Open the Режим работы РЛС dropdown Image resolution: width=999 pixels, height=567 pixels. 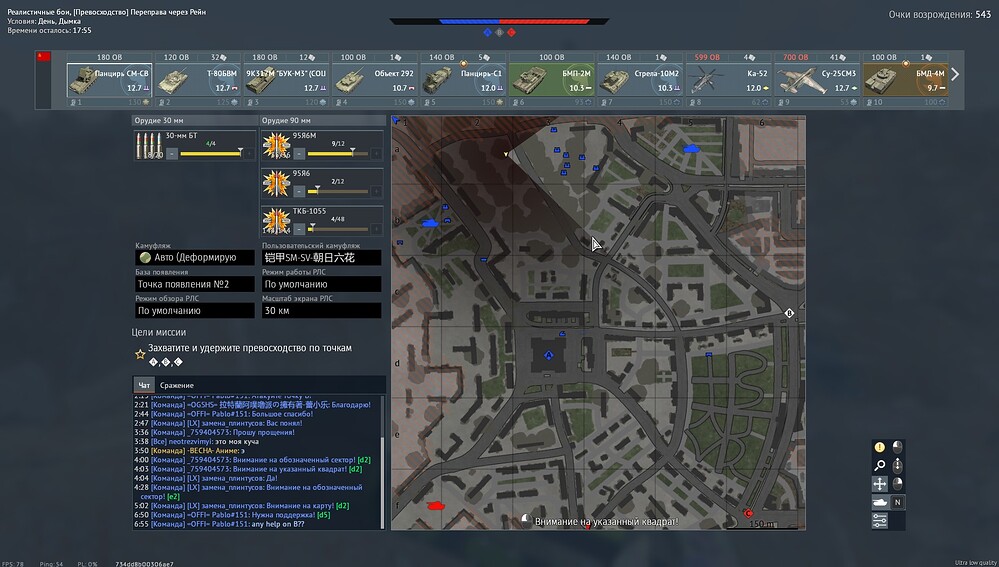(322, 284)
